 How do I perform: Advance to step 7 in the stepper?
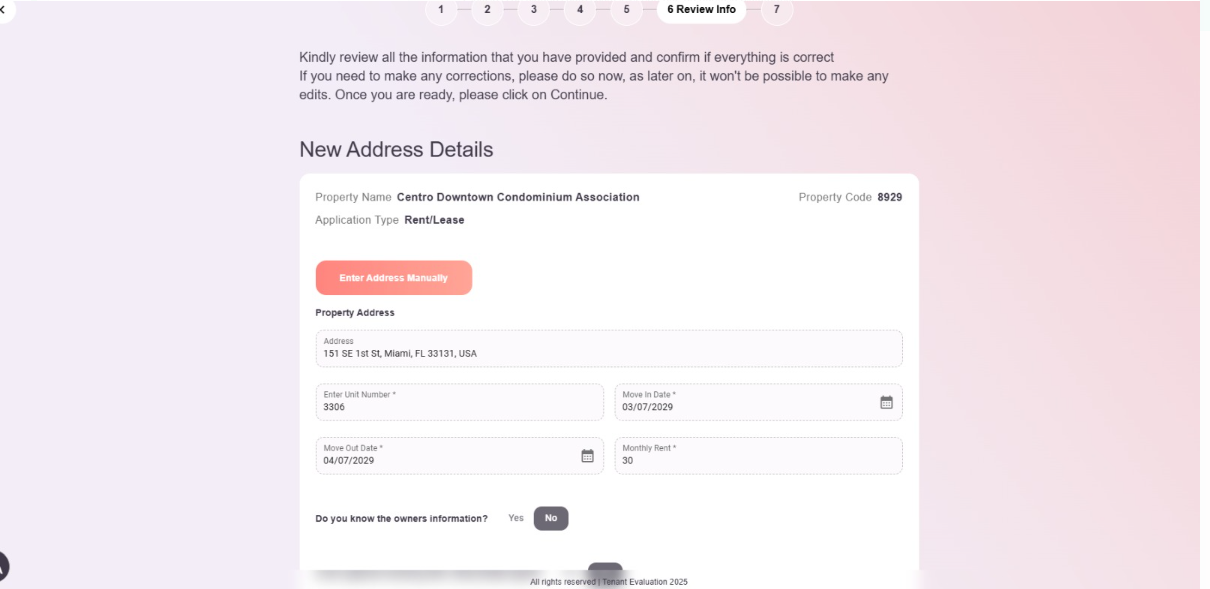777,10
